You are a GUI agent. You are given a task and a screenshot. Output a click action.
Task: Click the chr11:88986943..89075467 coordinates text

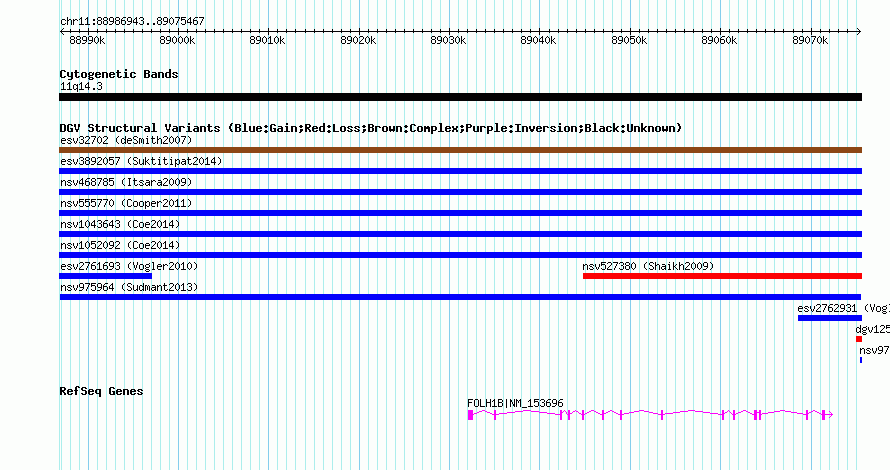[132, 21]
